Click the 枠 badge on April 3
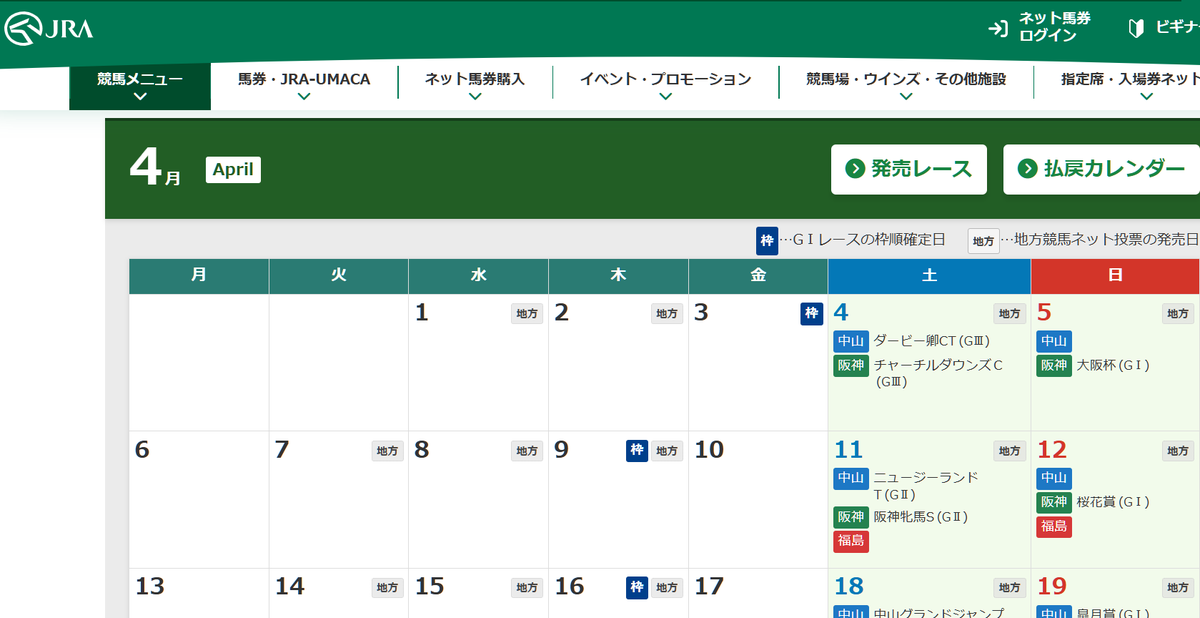 [811, 314]
